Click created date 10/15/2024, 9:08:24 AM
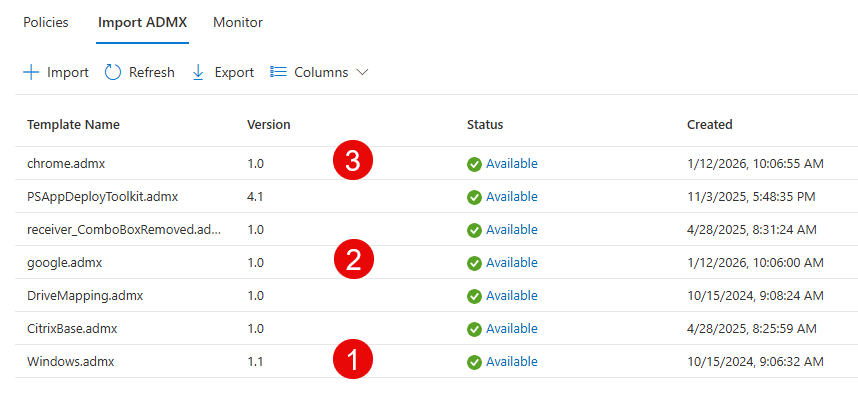The image size is (858, 397). pos(755,296)
